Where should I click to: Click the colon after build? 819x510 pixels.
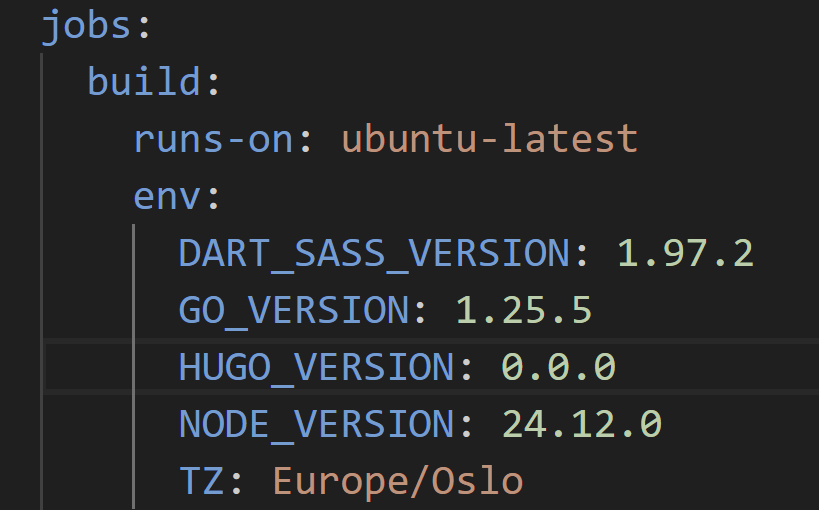coord(212,81)
